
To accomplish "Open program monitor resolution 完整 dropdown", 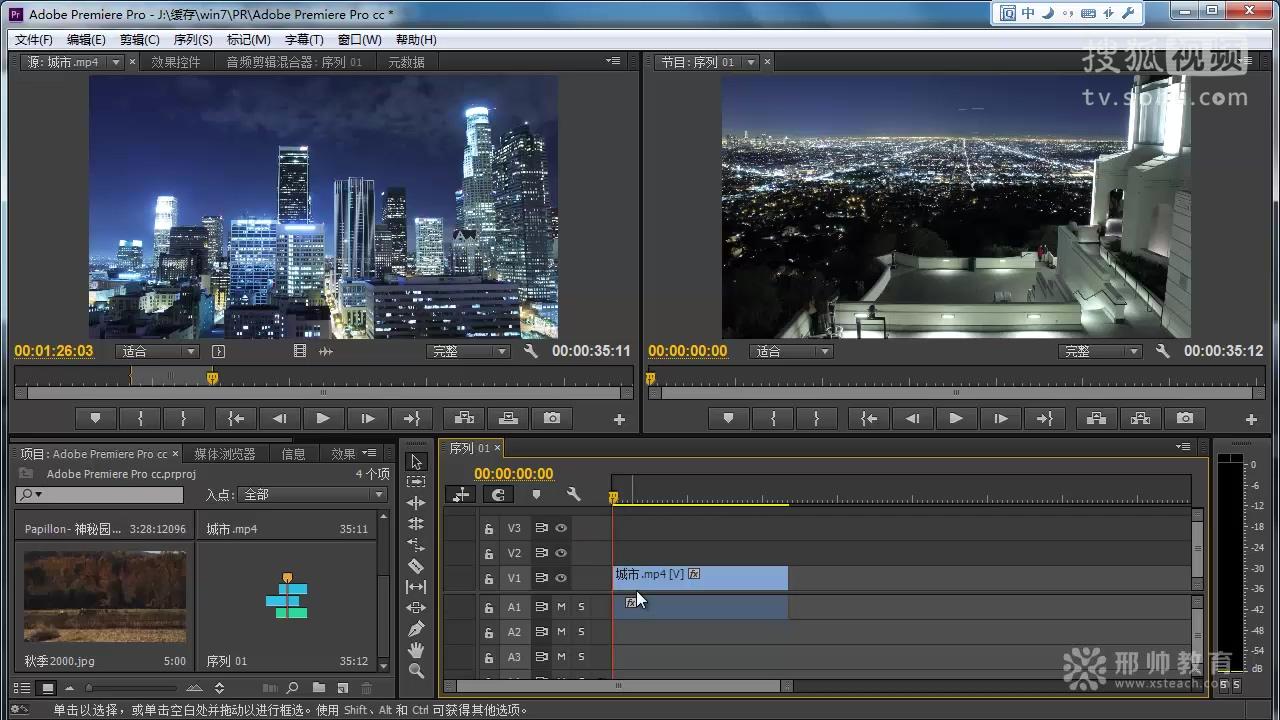I will (1100, 352).
